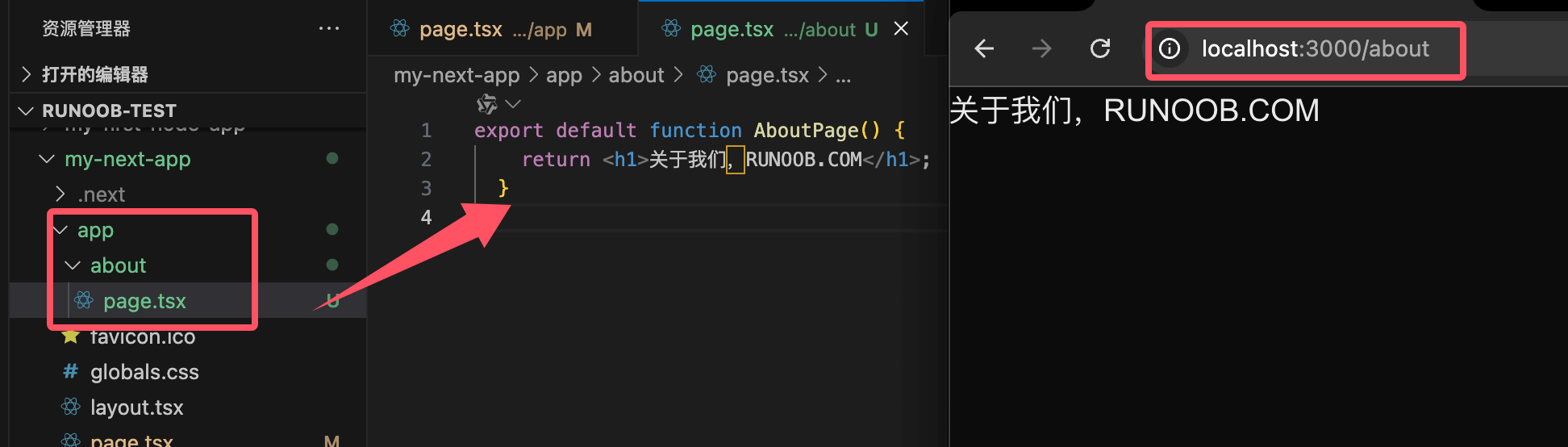Click the site info icon in address bar
1568x447 pixels.
[x=1170, y=49]
